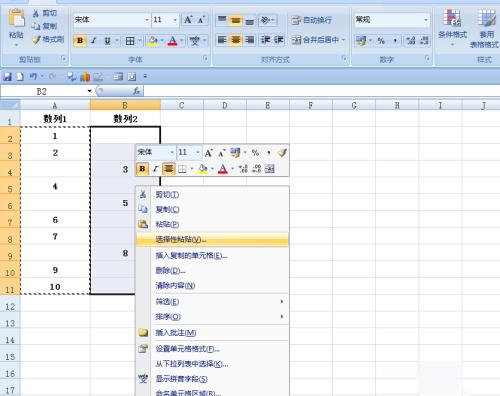Open Conditional Formatting (条件格式)

452,27
